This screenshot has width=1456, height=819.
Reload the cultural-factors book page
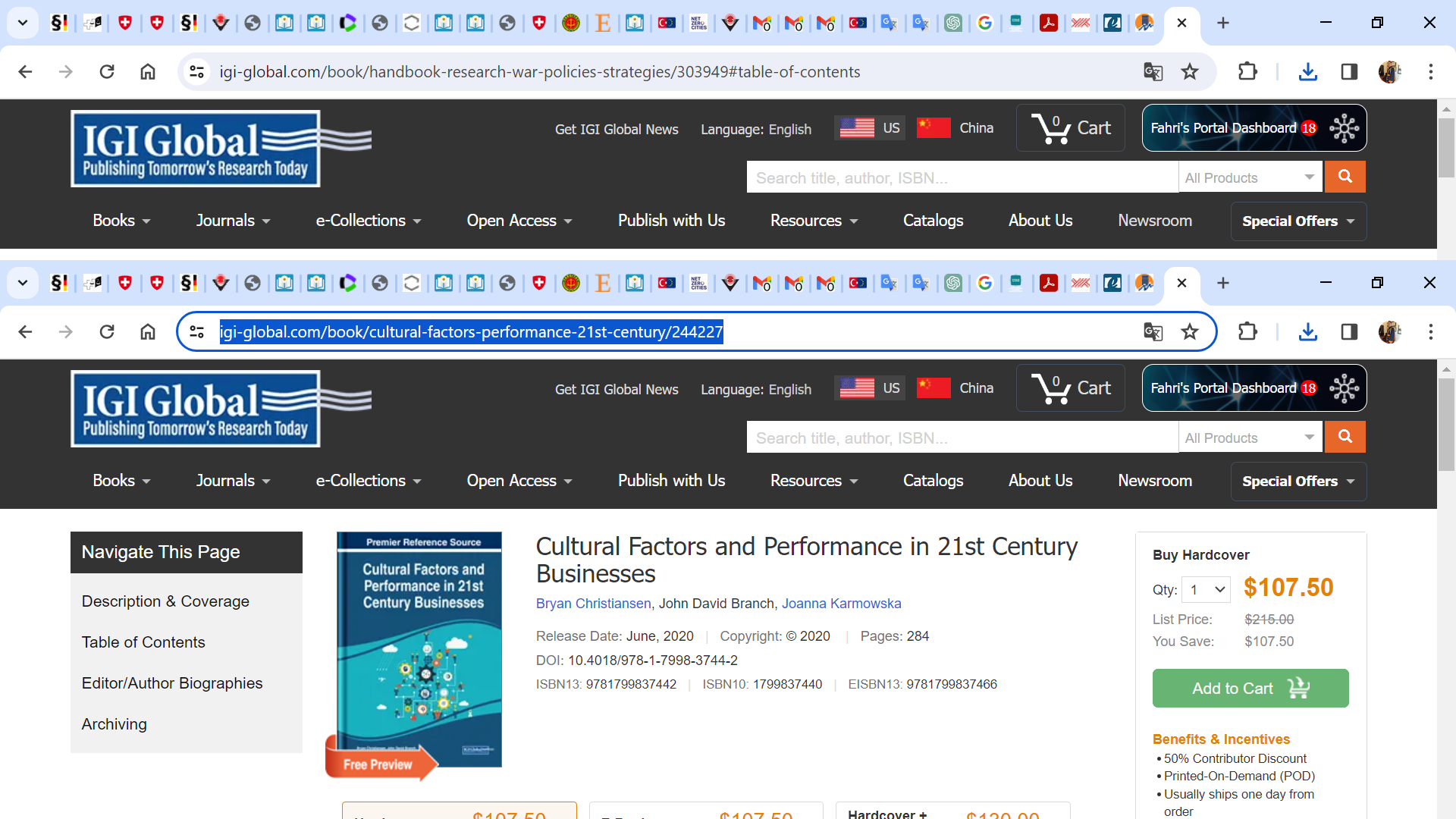(107, 331)
